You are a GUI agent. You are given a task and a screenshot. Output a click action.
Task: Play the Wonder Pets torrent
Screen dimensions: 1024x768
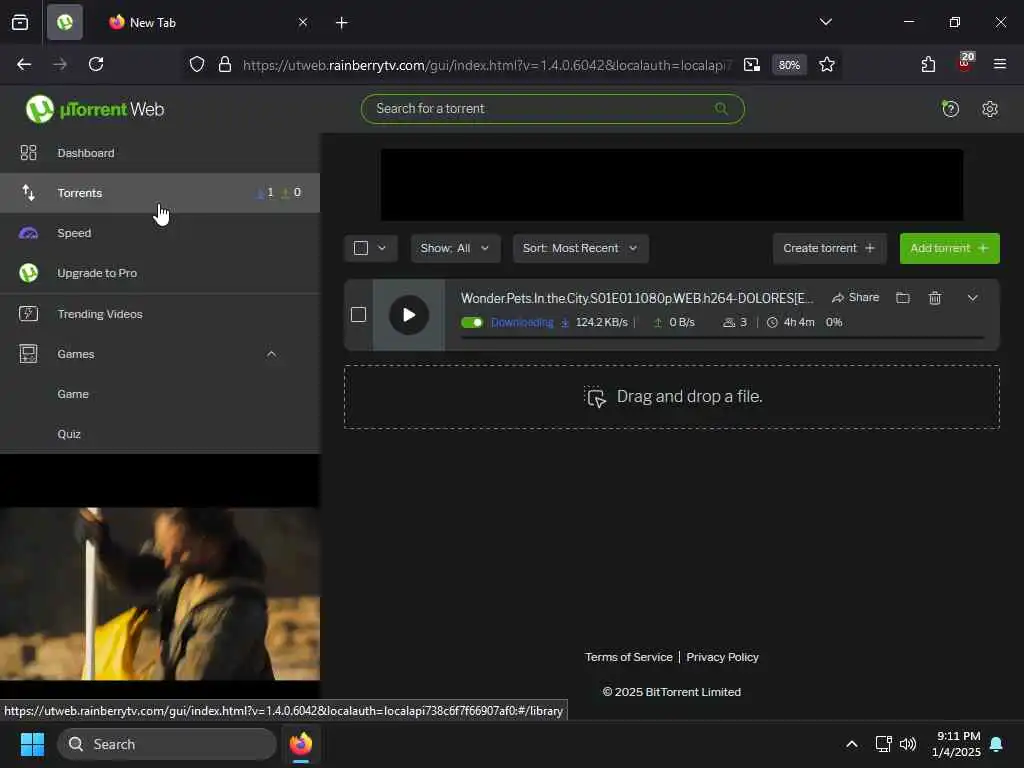click(409, 315)
